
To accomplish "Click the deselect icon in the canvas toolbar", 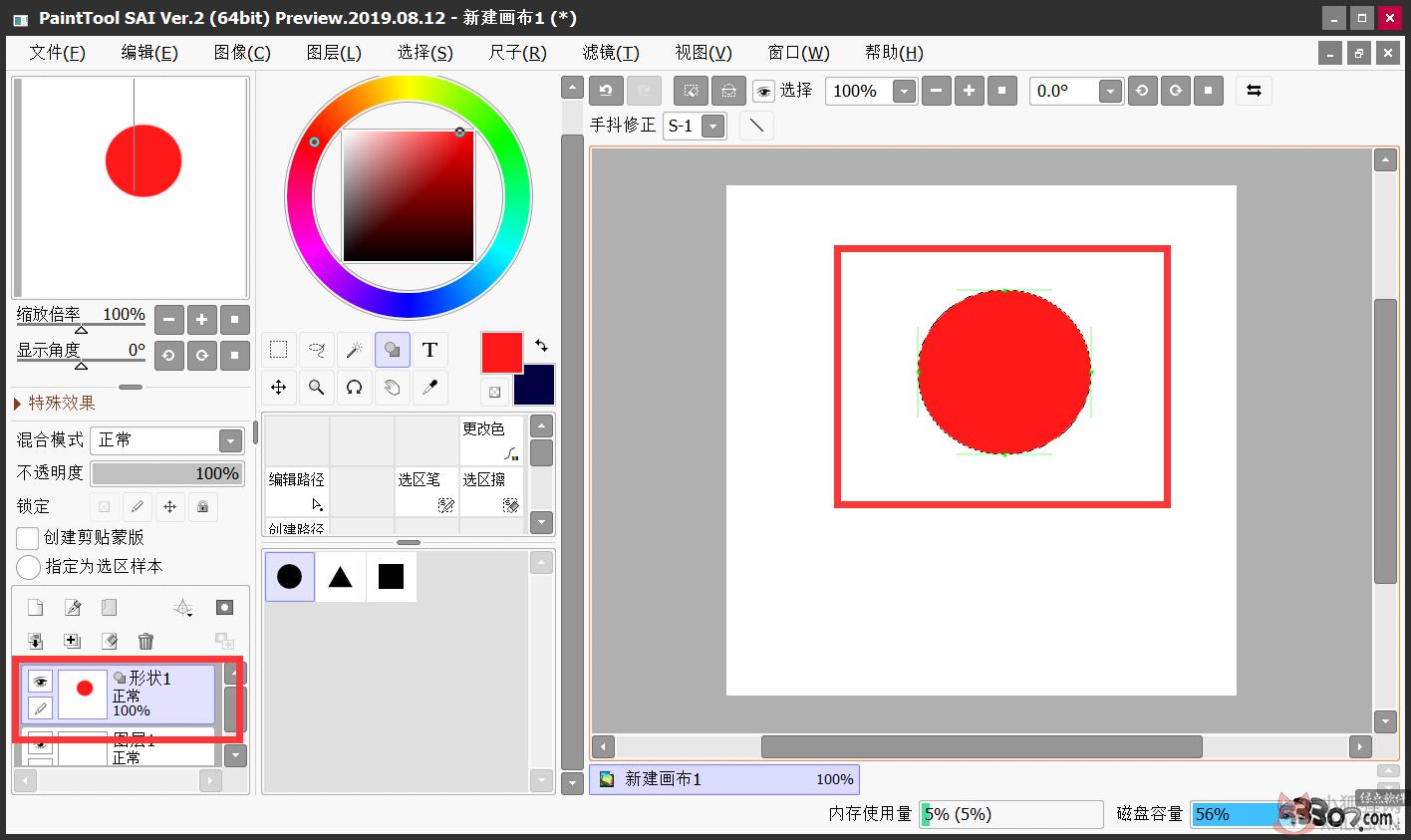I will click(691, 91).
